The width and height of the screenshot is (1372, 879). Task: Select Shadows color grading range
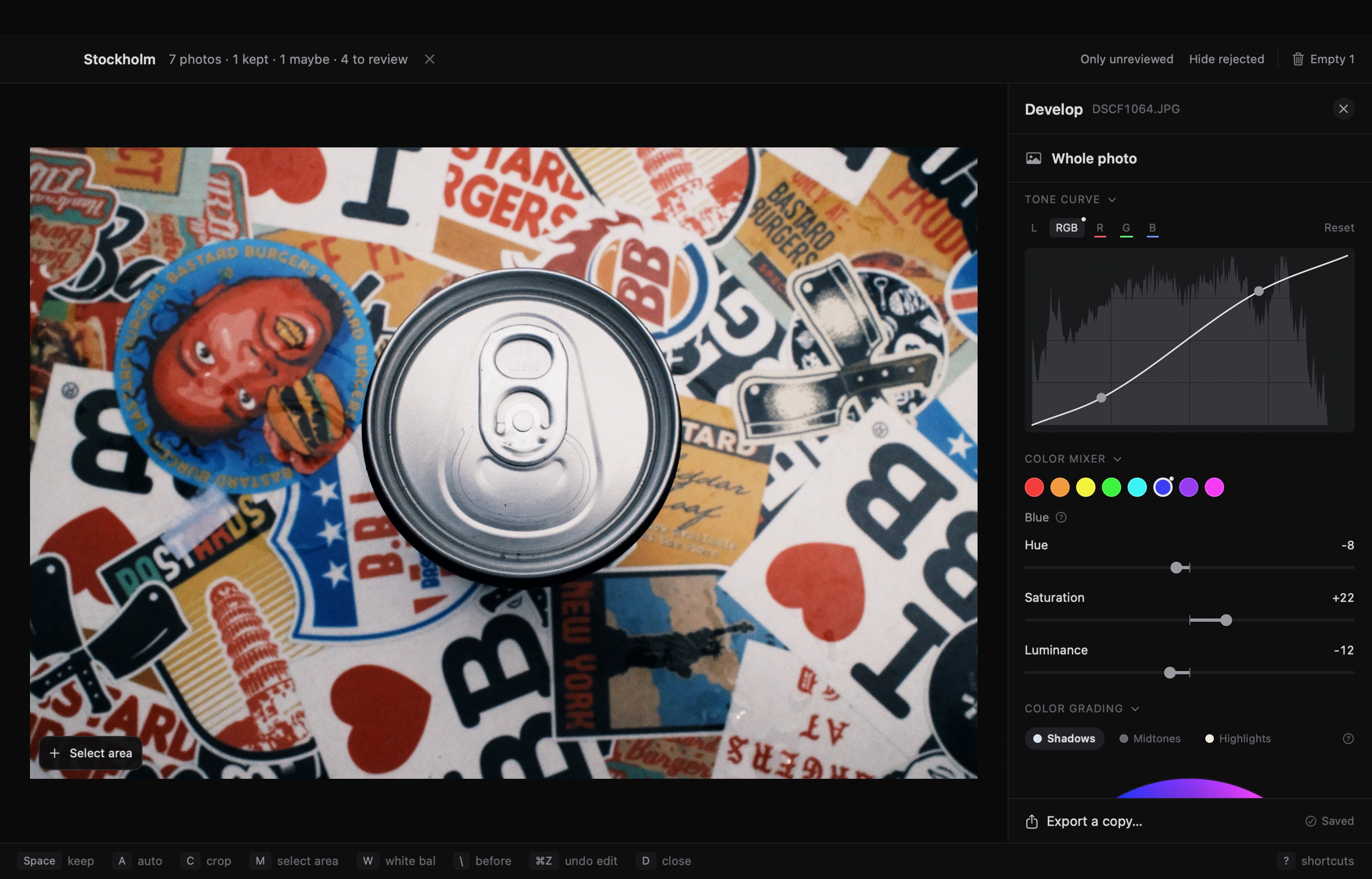pyautogui.click(x=1064, y=739)
